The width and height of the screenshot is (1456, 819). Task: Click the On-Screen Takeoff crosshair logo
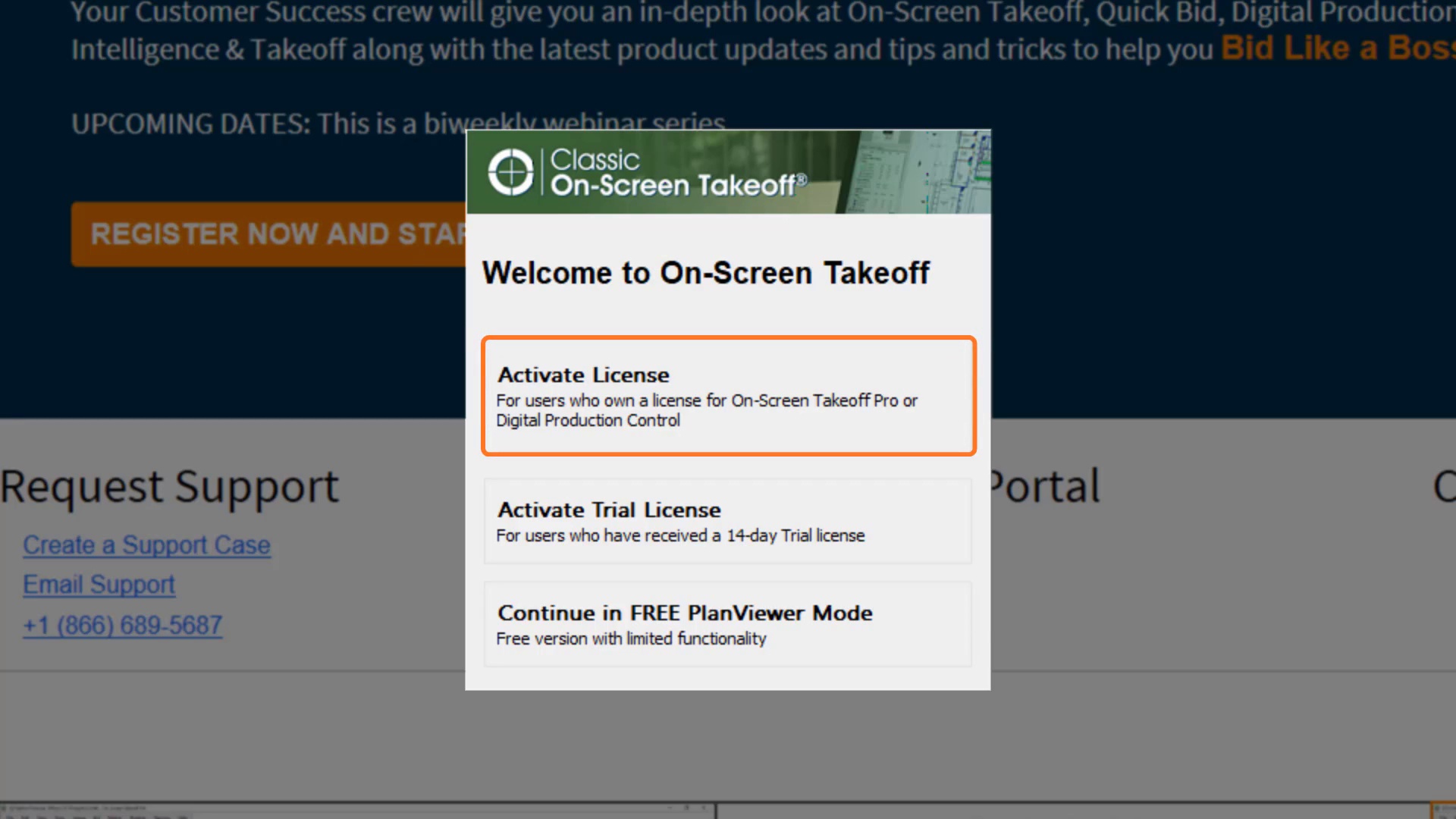pos(510,172)
